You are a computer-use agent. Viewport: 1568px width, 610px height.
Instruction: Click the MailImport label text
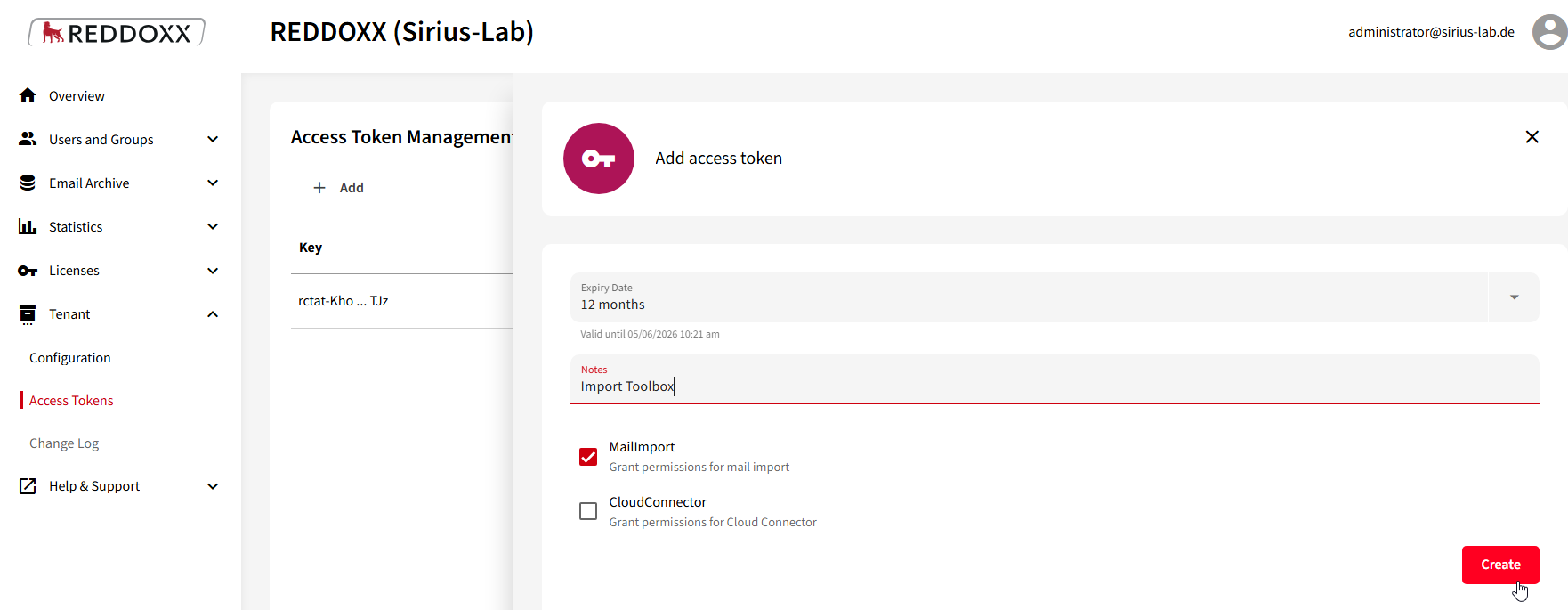[642, 447]
